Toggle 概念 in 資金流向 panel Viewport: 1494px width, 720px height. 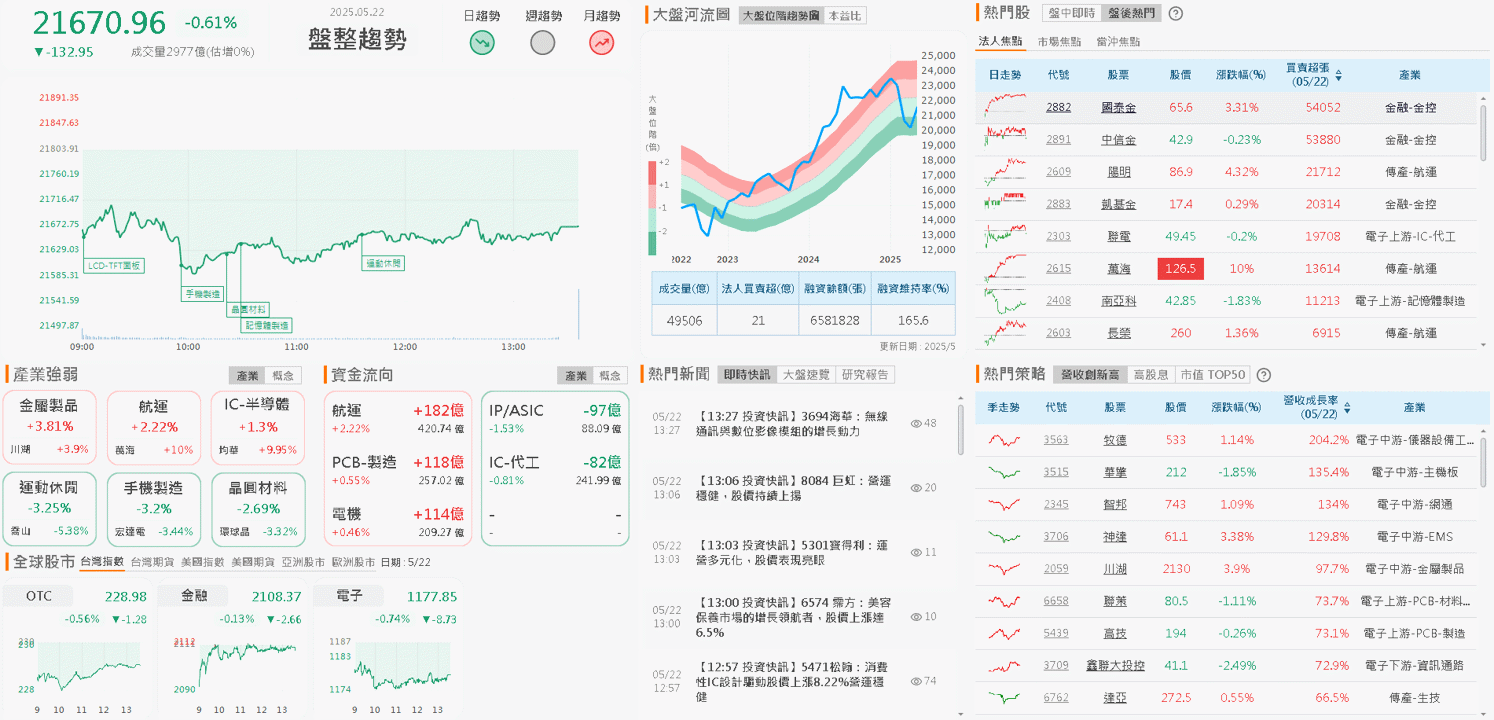(610, 375)
